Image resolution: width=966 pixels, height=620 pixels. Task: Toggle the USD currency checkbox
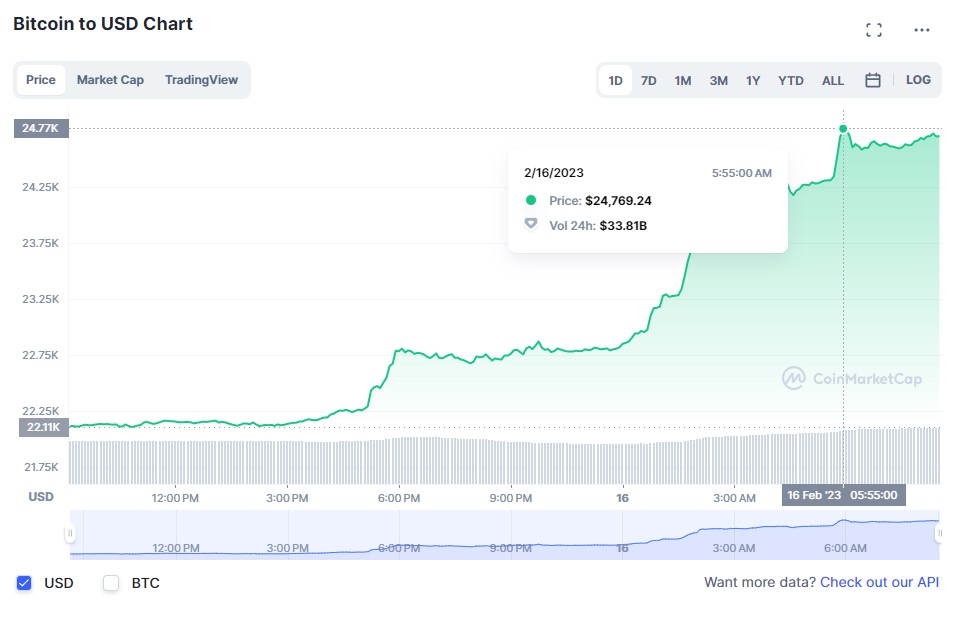[24, 582]
